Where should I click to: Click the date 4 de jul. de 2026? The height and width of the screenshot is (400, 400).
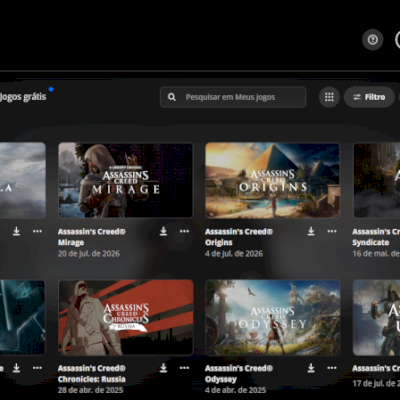(234, 254)
